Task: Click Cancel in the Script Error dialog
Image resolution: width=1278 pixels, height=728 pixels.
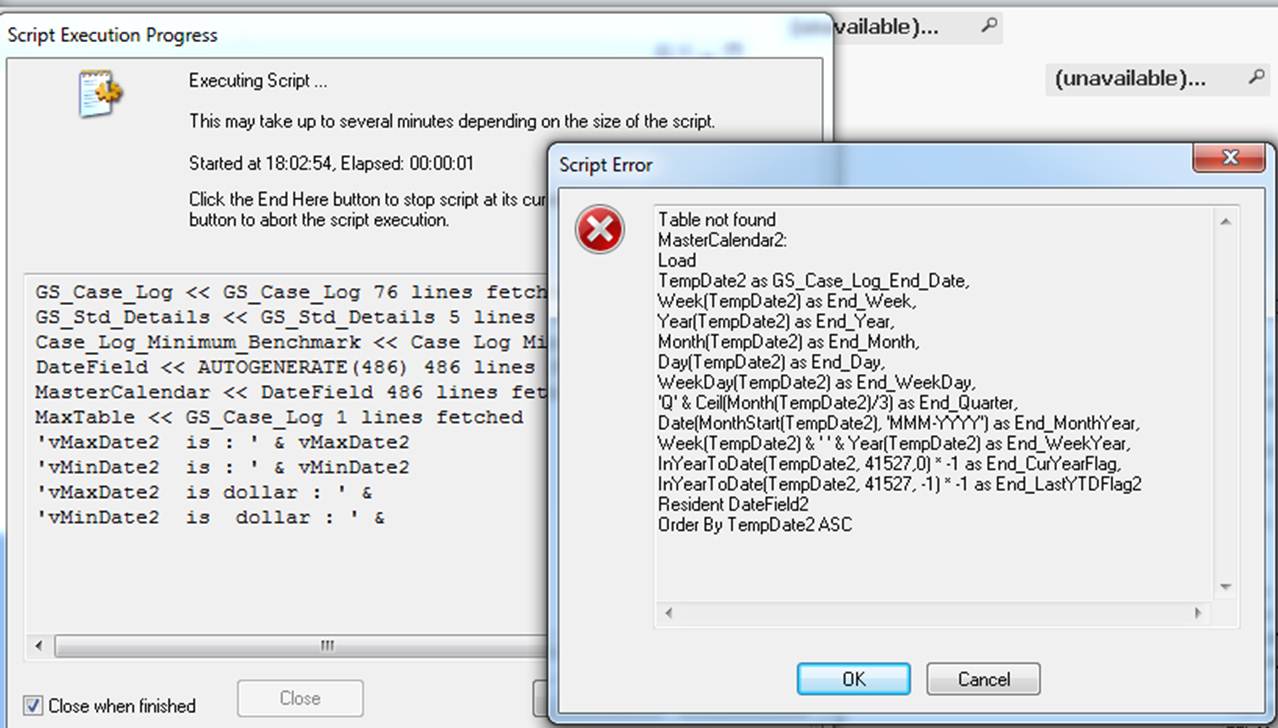Action: (983, 679)
